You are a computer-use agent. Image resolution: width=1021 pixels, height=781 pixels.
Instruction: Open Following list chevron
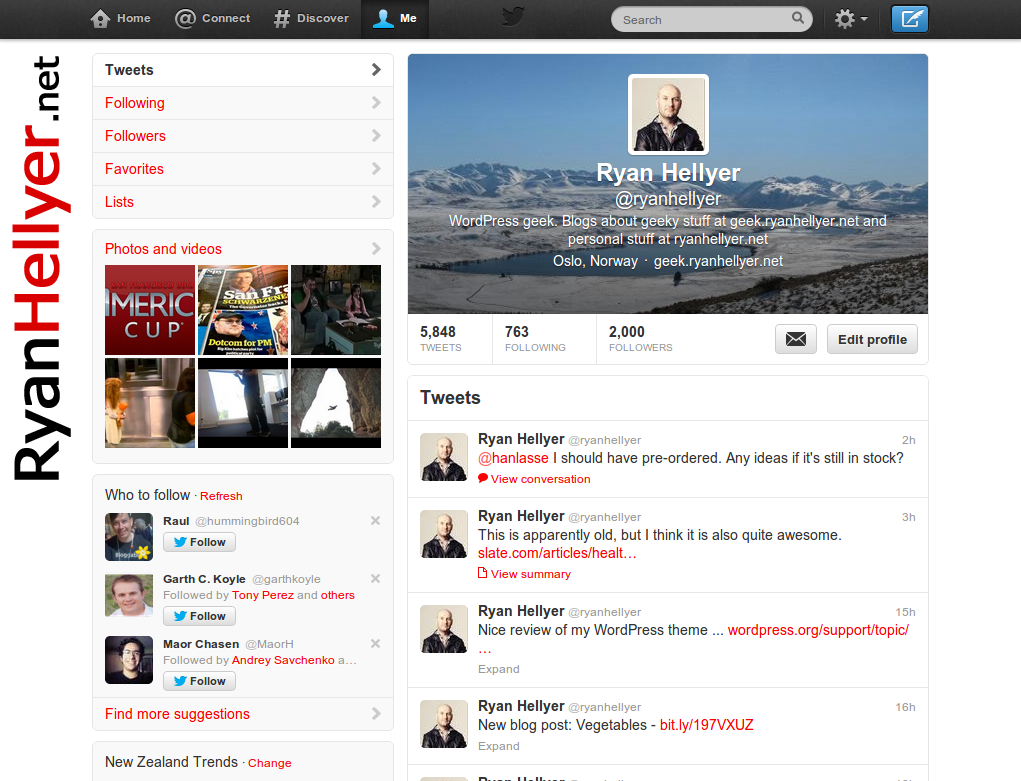point(376,102)
